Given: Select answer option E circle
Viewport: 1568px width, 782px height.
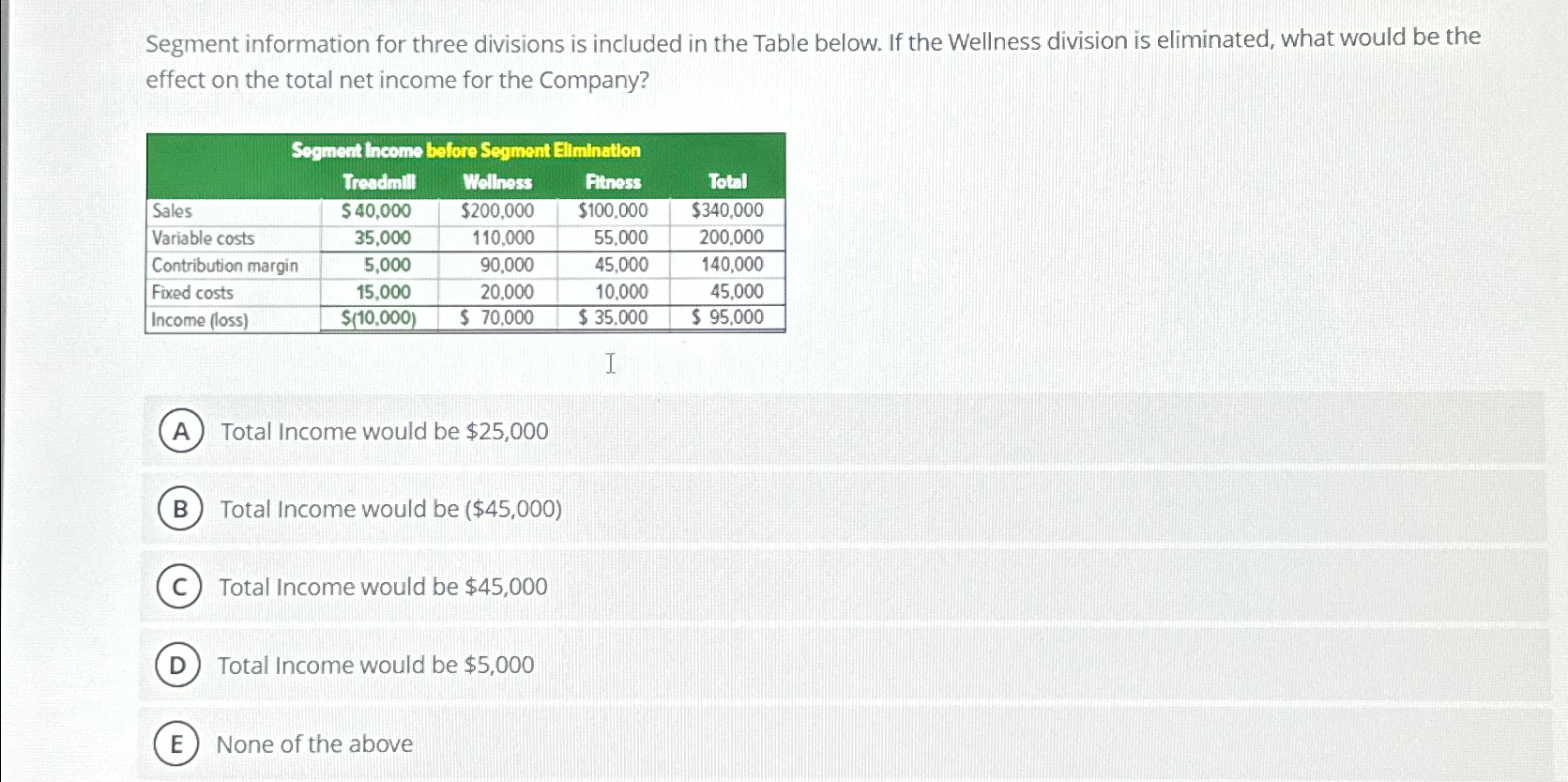Looking at the screenshot, I should click(x=178, y=744).
